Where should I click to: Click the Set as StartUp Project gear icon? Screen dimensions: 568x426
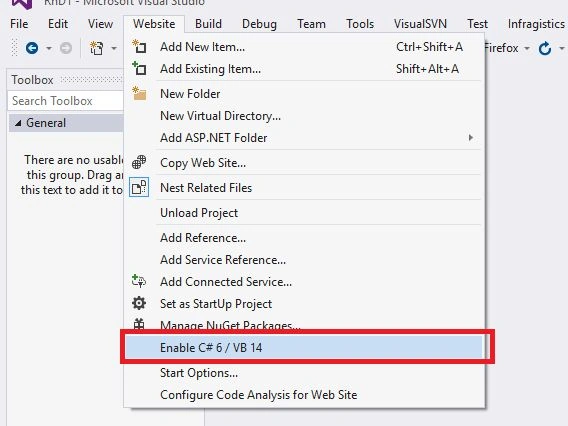pos(139,303)
